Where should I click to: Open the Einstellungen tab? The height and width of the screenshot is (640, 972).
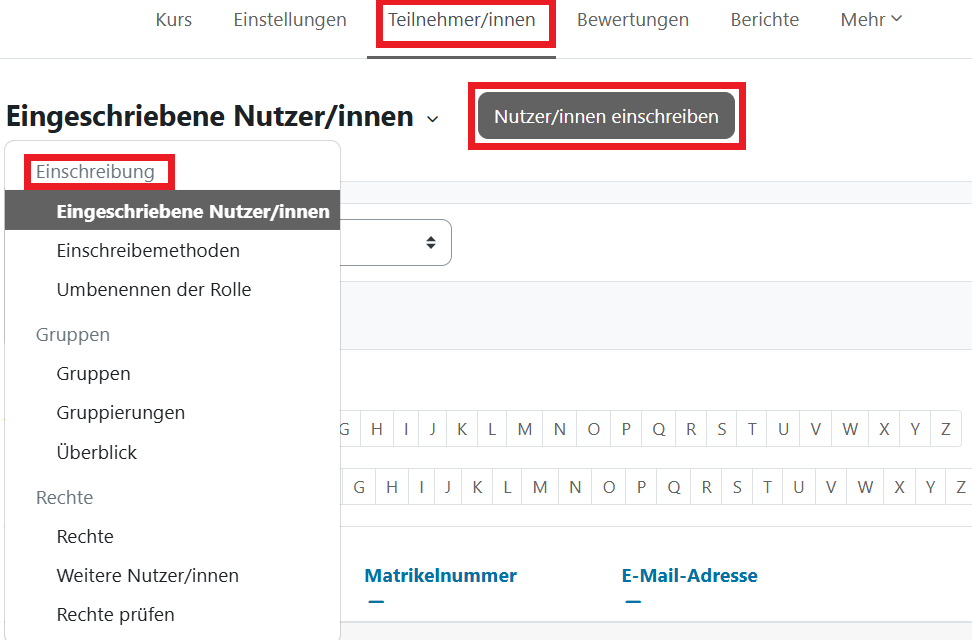[290, 20]
